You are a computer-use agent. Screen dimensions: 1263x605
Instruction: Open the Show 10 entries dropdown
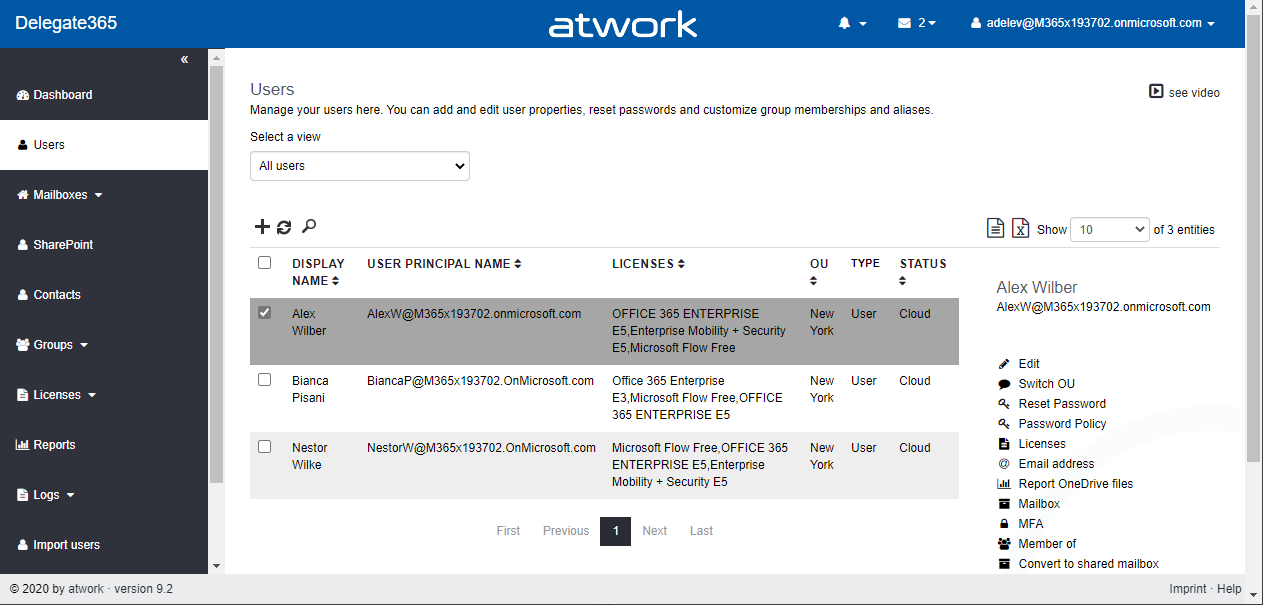[x=1110, y=230]
